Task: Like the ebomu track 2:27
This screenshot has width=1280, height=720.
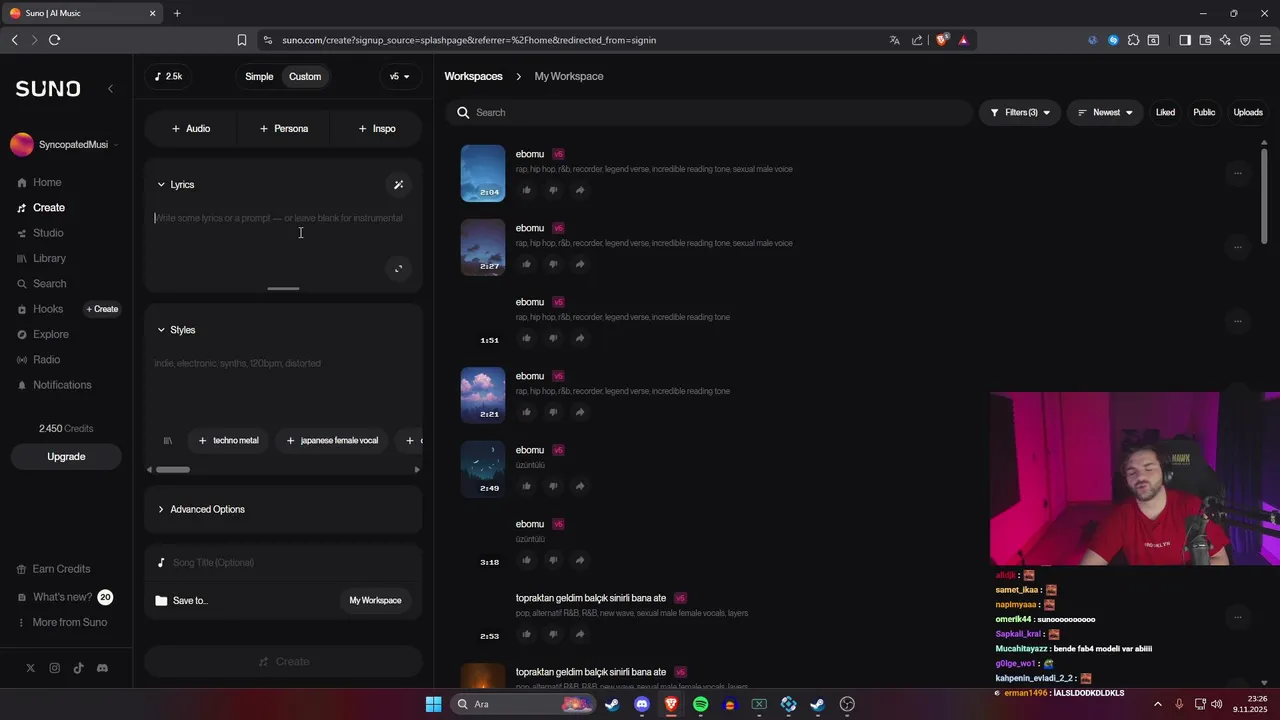Action: click(x=527, y=264)
